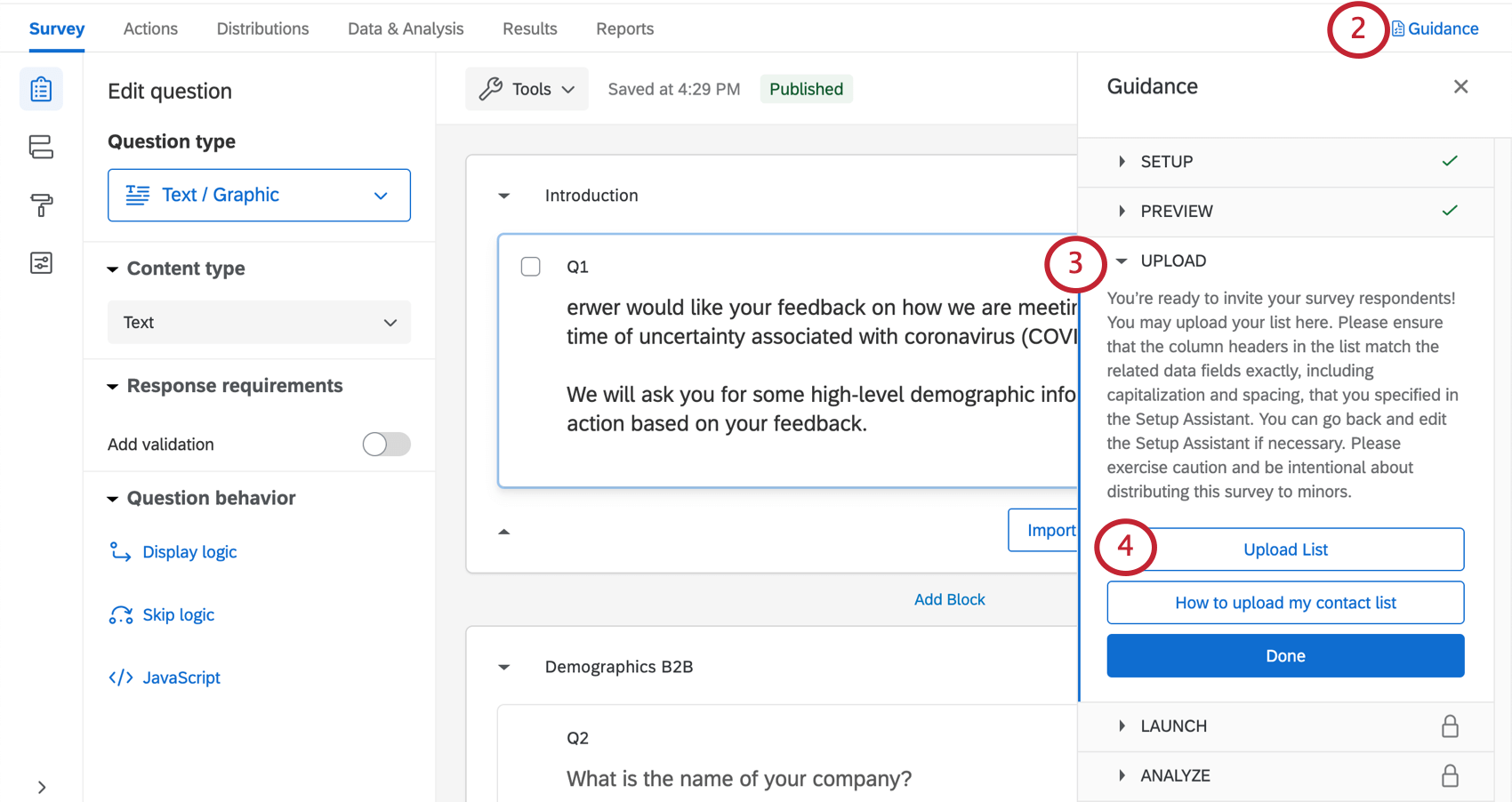Open the Content type dropdown
This screenshot has height=802, width=1512.
(x=259, y=322)
